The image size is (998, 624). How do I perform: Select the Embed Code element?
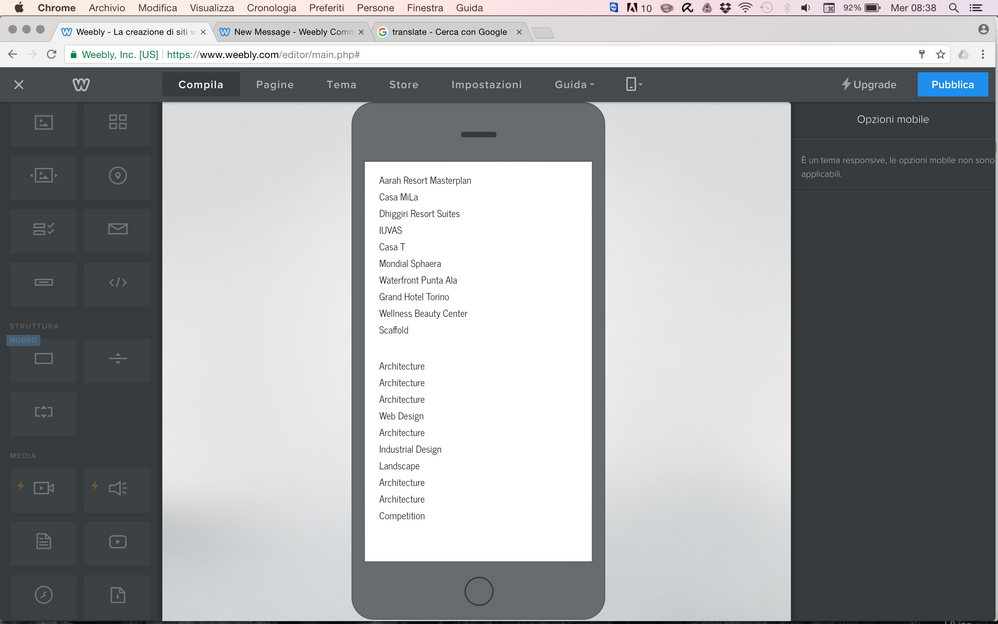coord(118,283)
